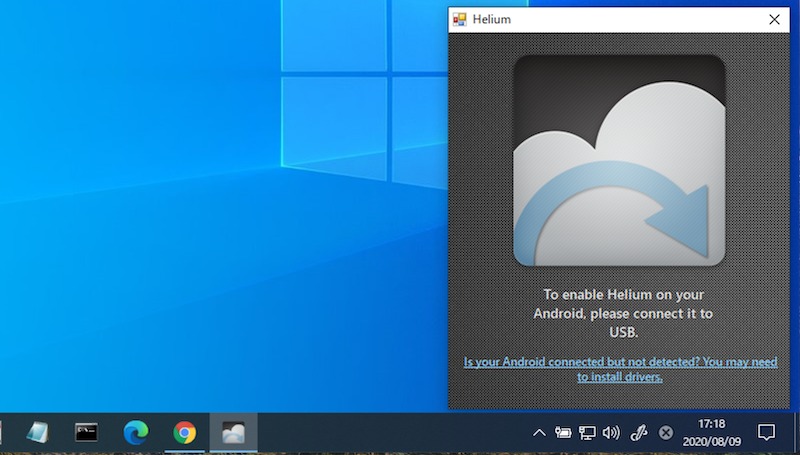Open Google Chrome from the taskbar
The width and height of the screenshot is (800, 455).
pyautogui.click(x=184, y=432)
